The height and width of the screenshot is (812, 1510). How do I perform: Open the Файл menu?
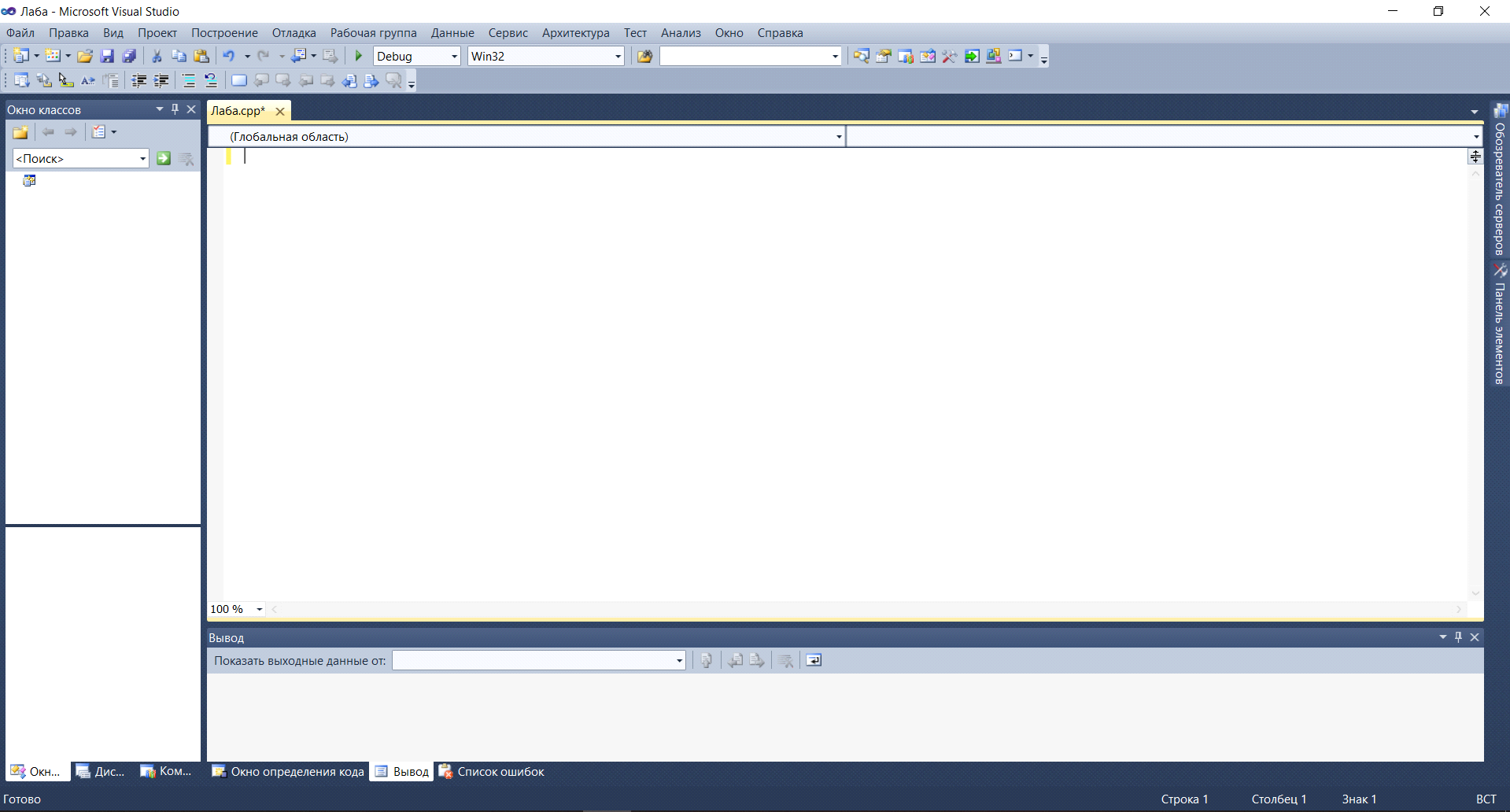20,33
